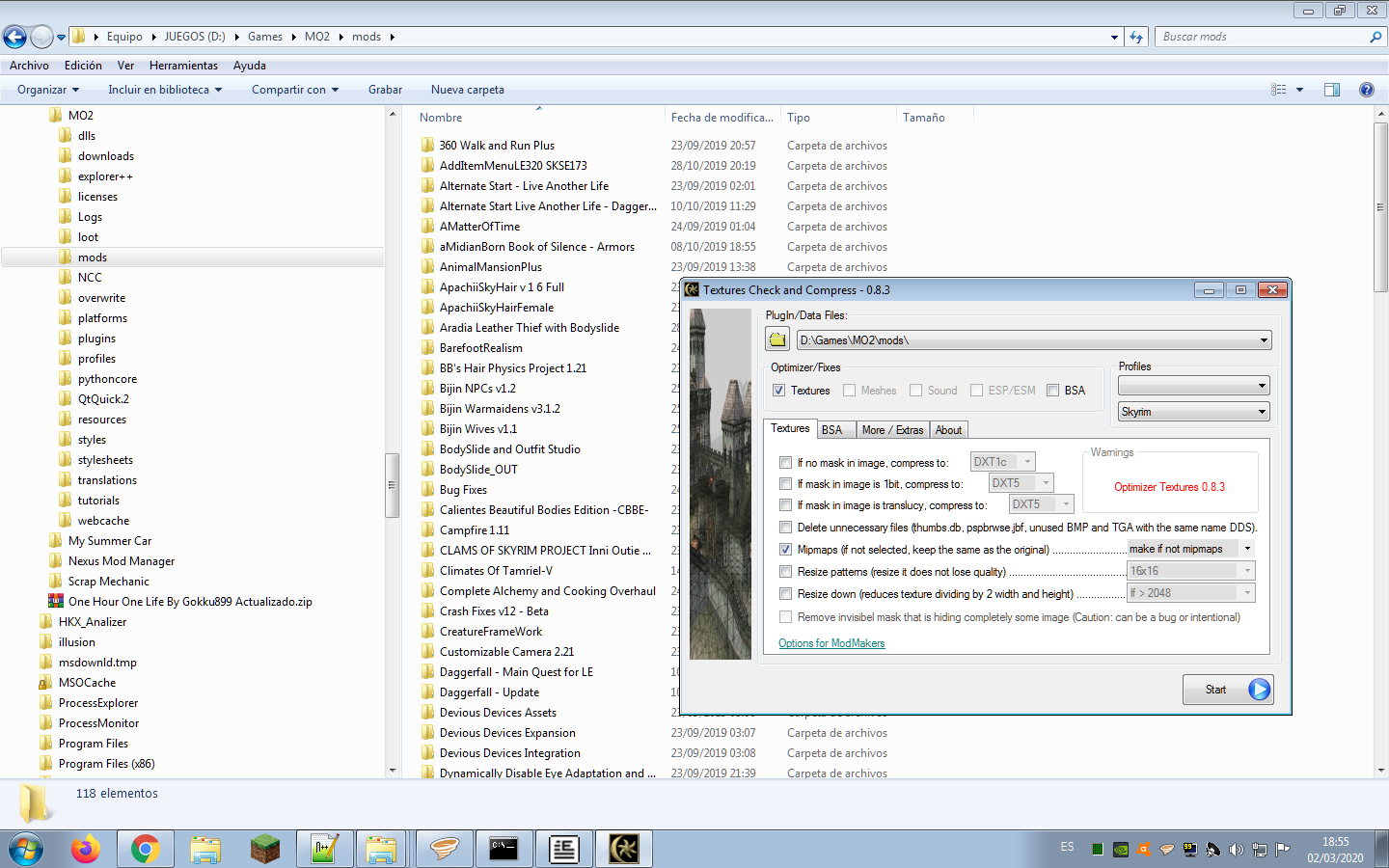Click the file list vertical scrollbar thumb
The height and width of the screenshot is (868, 1389).
pos(1381,206)
